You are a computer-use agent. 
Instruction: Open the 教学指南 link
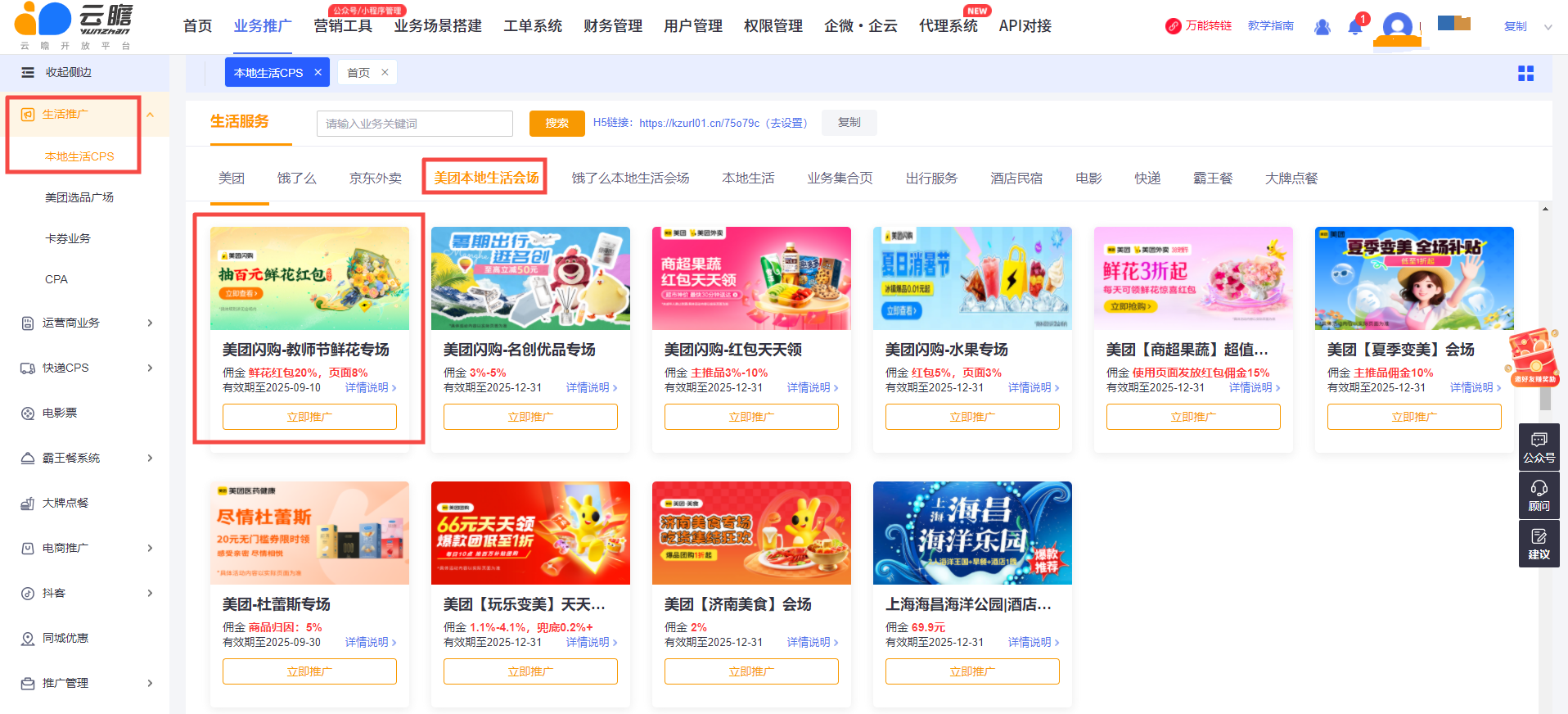point(1271,26)
